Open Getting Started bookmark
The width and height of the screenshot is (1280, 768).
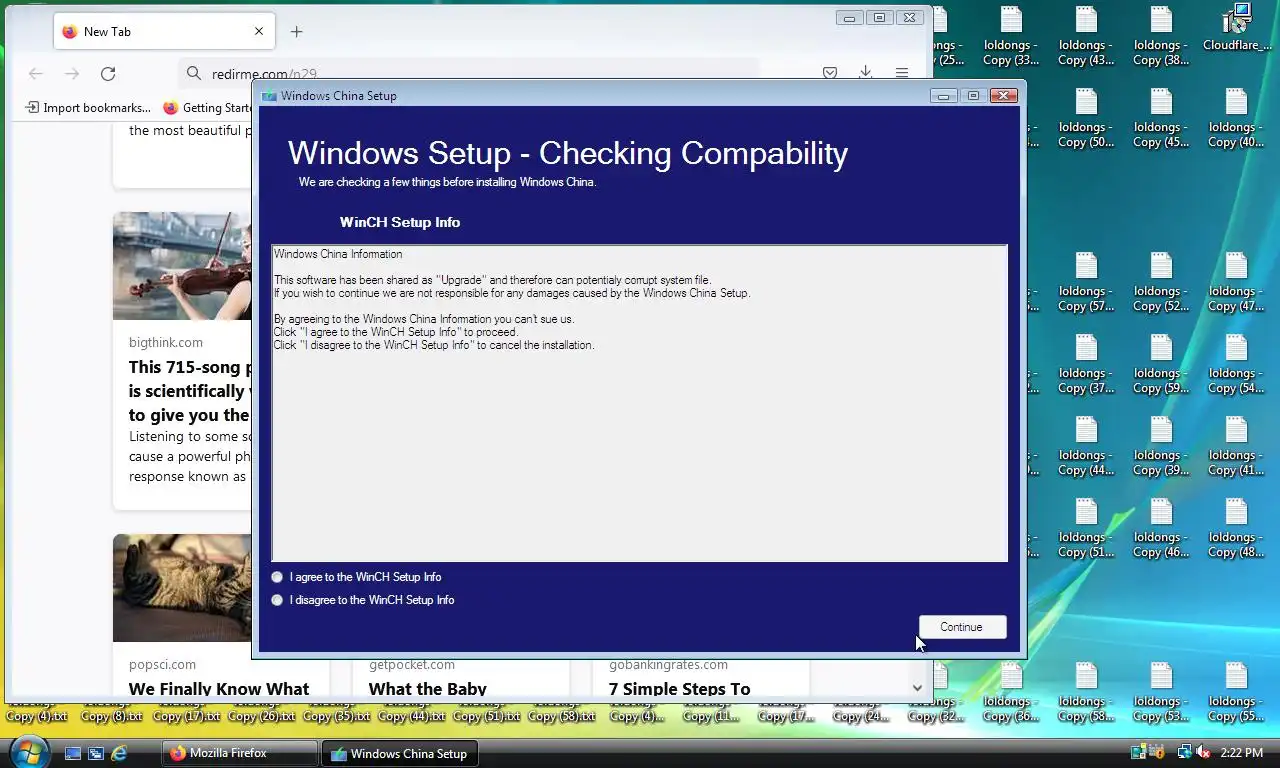[207, 108]
